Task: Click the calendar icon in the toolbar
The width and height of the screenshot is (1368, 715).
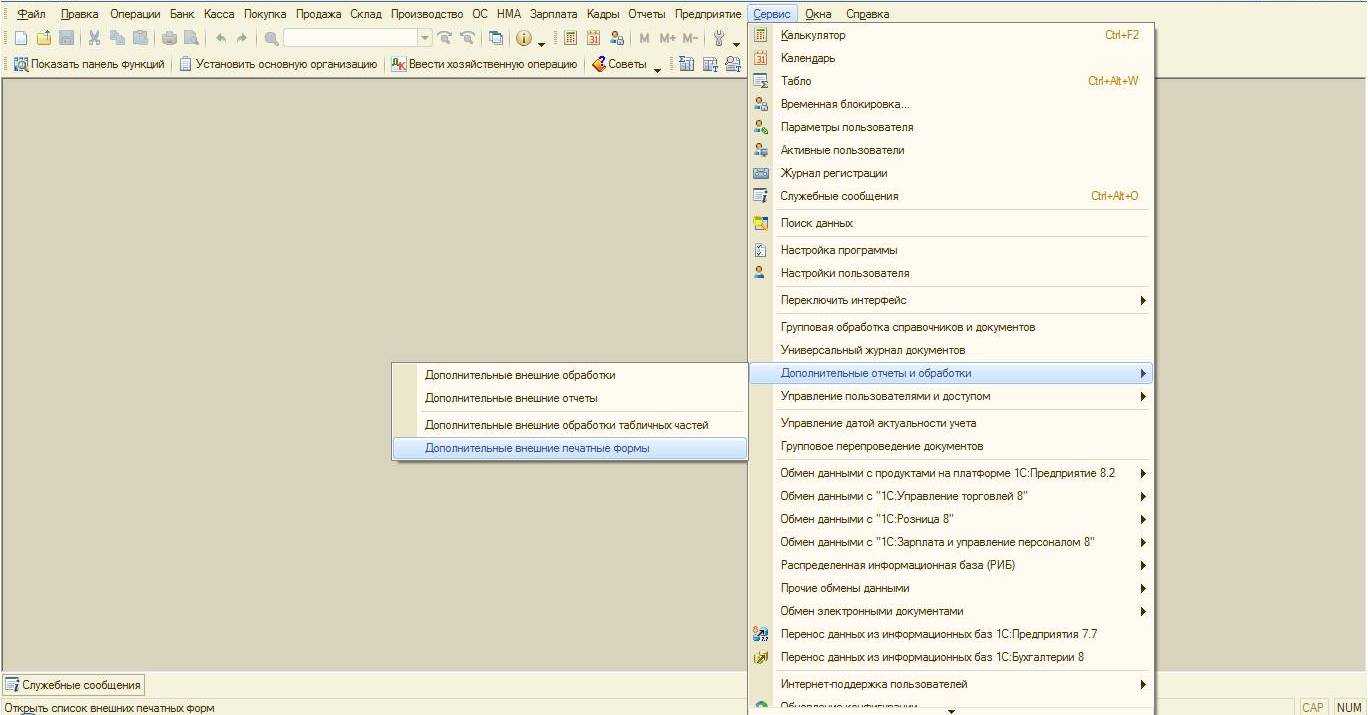Action: (593, 38)
